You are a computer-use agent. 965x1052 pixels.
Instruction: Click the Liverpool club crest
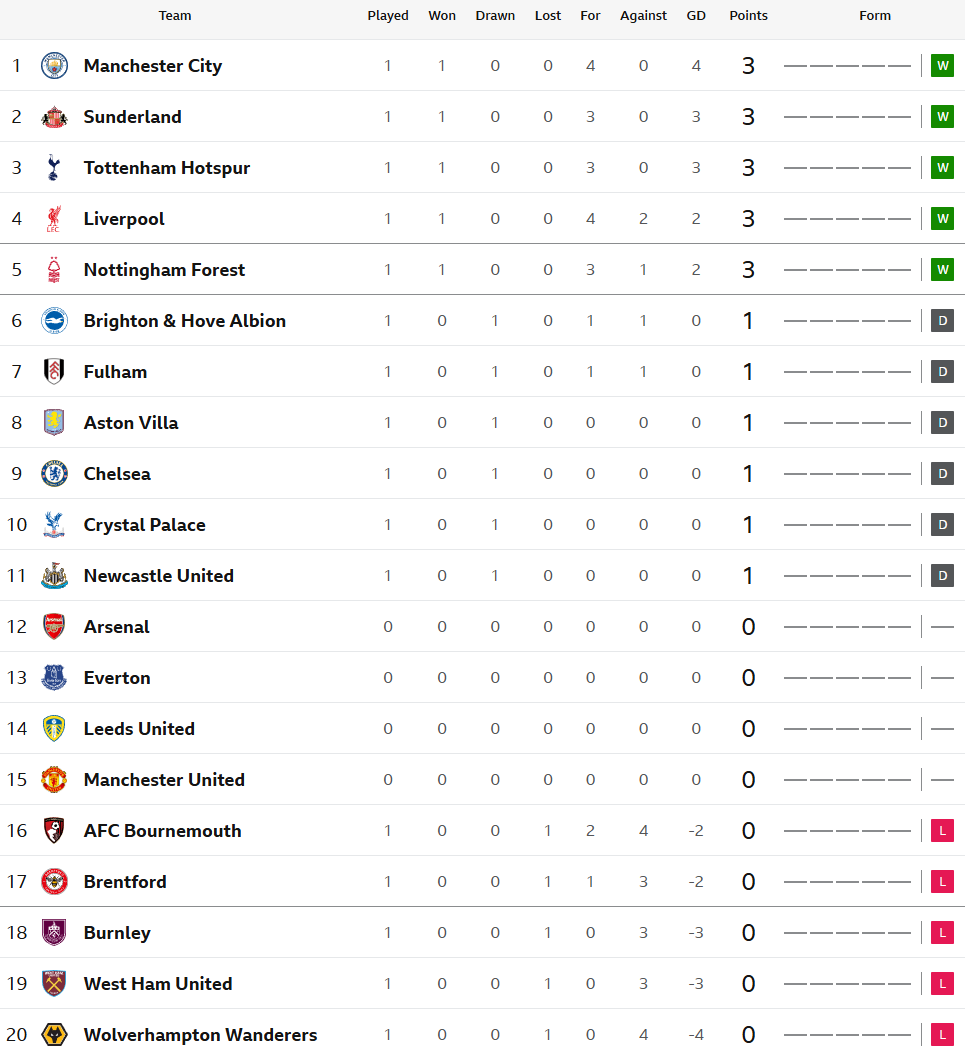coord(54,219)
